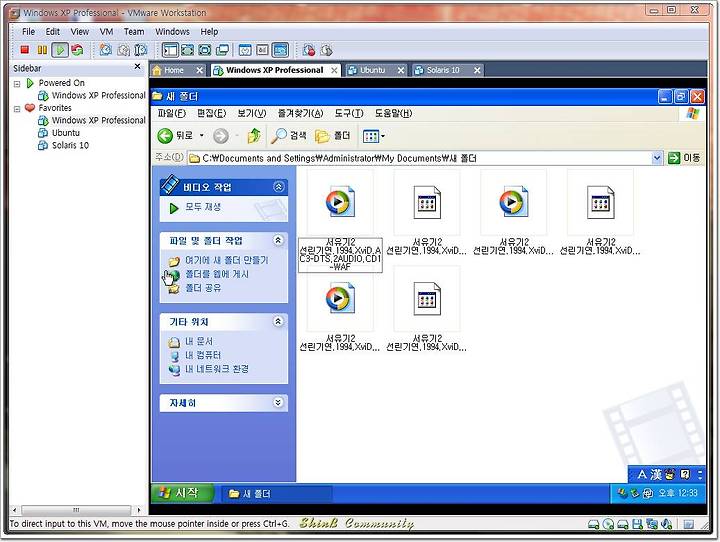This screenshot has width=720, height=542.
Task: Close the Windows XP Professional tab
Action: click(334, 70)
